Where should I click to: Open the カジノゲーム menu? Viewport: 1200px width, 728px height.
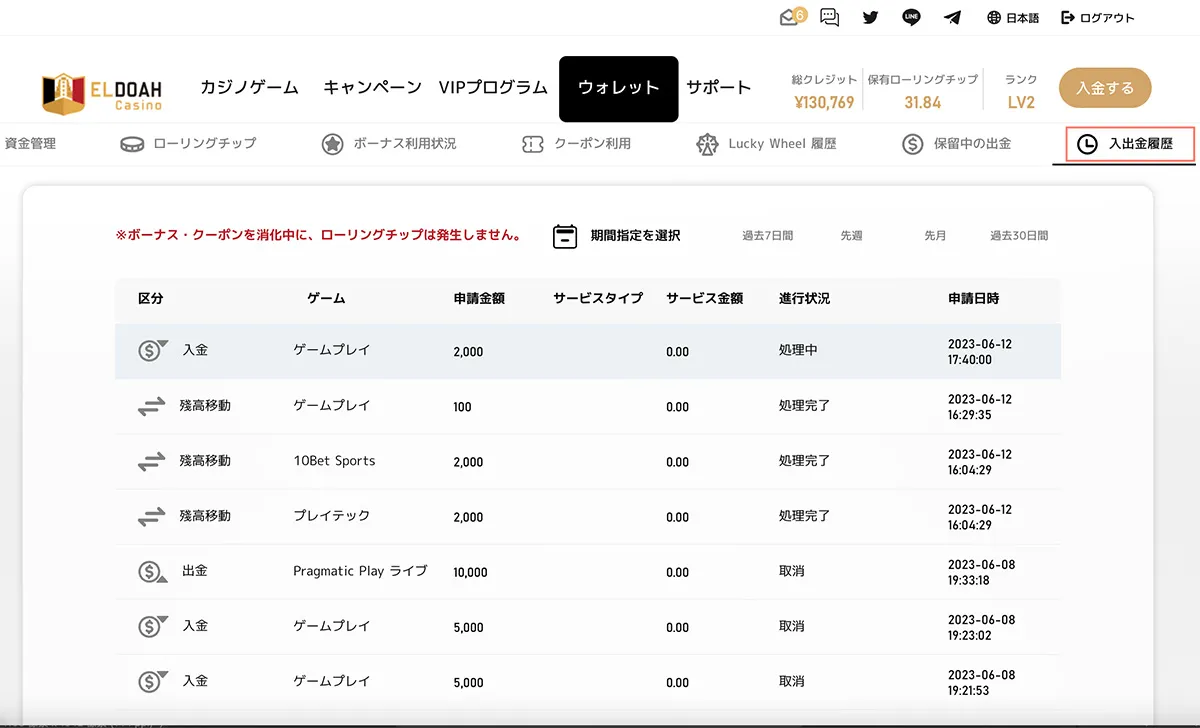pyautogui.click(x=249, y=87)
